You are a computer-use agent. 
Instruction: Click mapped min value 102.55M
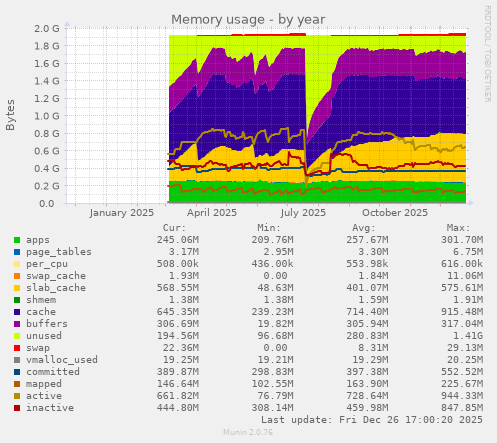[x=273, y=384]
